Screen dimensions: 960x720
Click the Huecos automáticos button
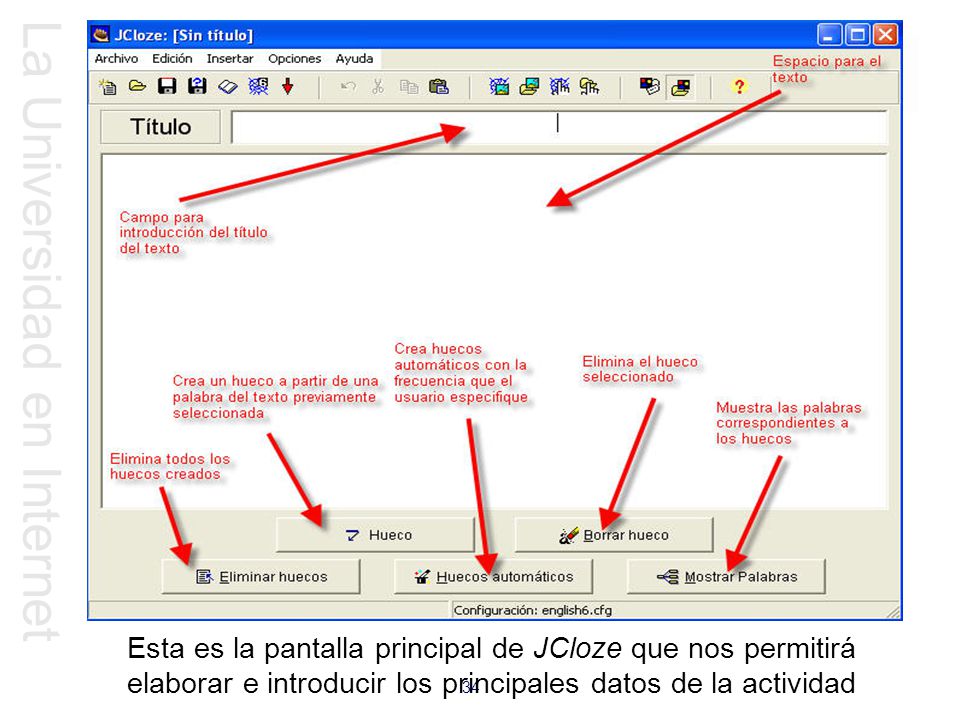(493, 577)
